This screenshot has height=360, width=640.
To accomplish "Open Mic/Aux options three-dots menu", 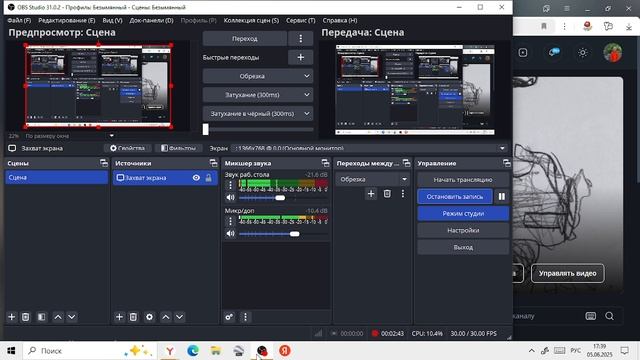I will point(230,221).
